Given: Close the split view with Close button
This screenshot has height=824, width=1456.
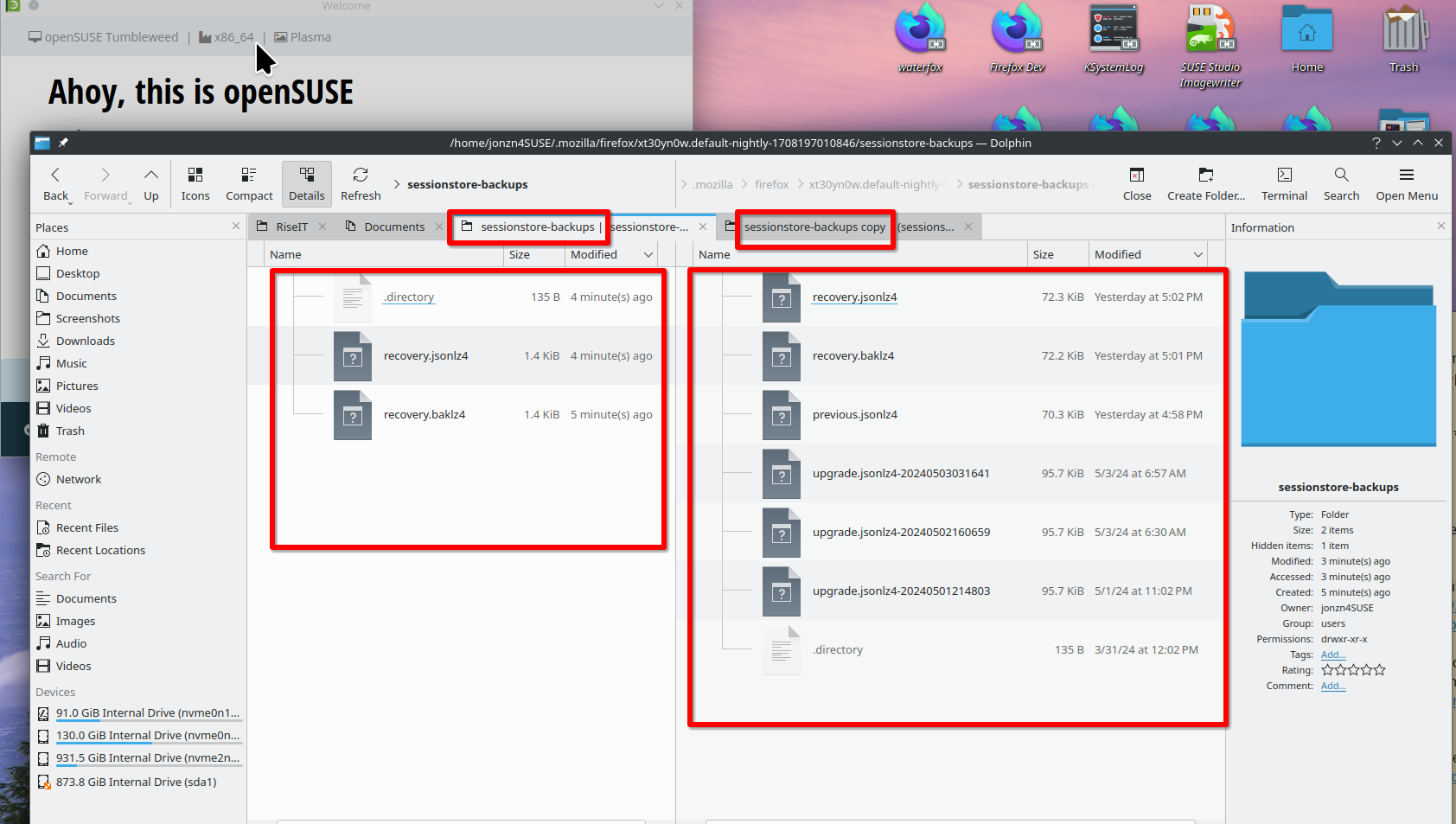Looking at the screenshot, I should tap(1137, 184).
